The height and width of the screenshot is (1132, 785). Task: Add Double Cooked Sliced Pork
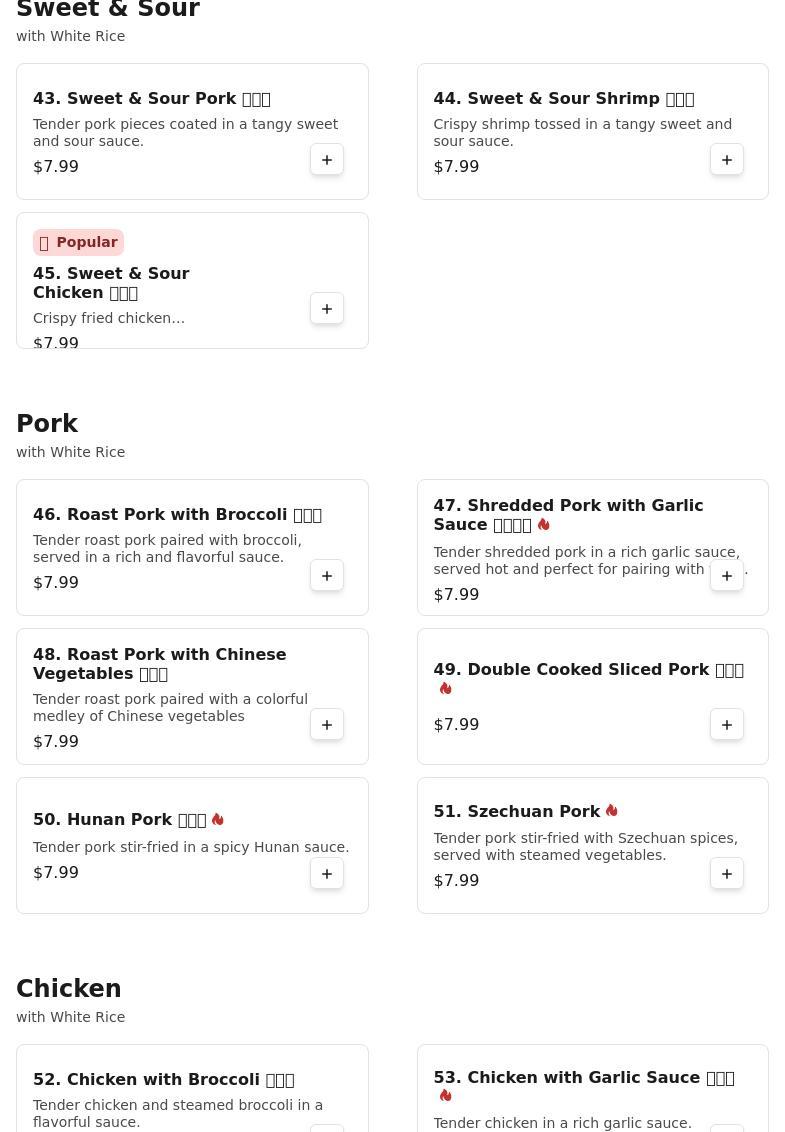pos(727,725)
